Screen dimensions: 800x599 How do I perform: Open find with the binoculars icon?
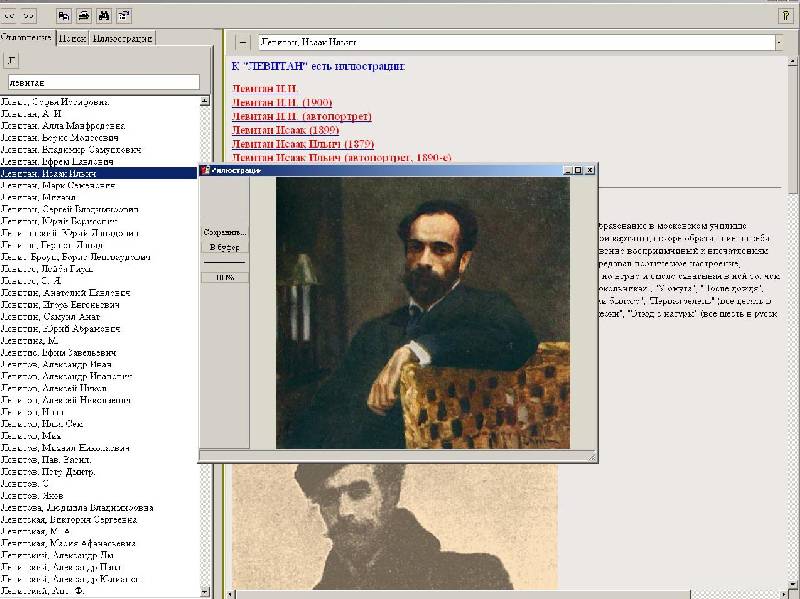click(104, 16)
